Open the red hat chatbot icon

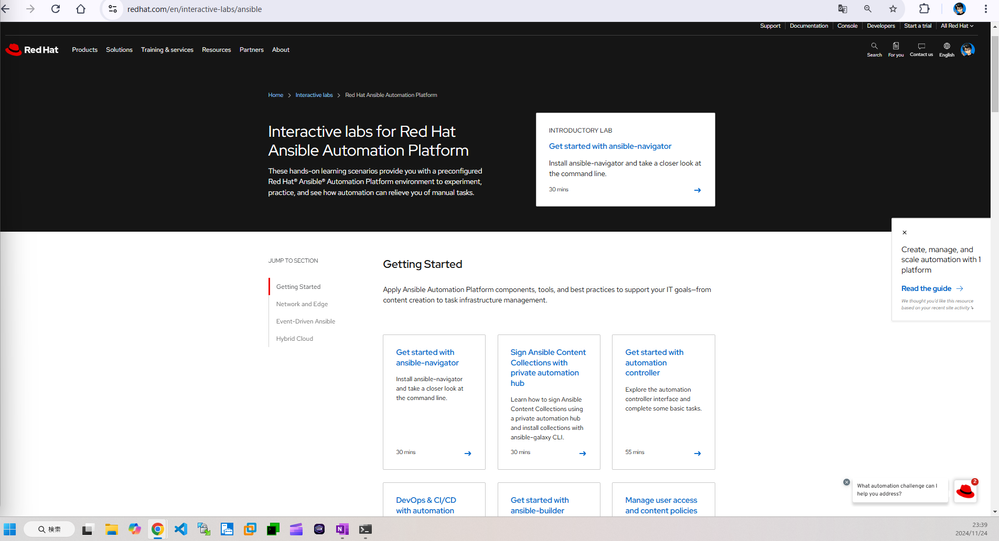pyautogui.click(x=965, y=490)
